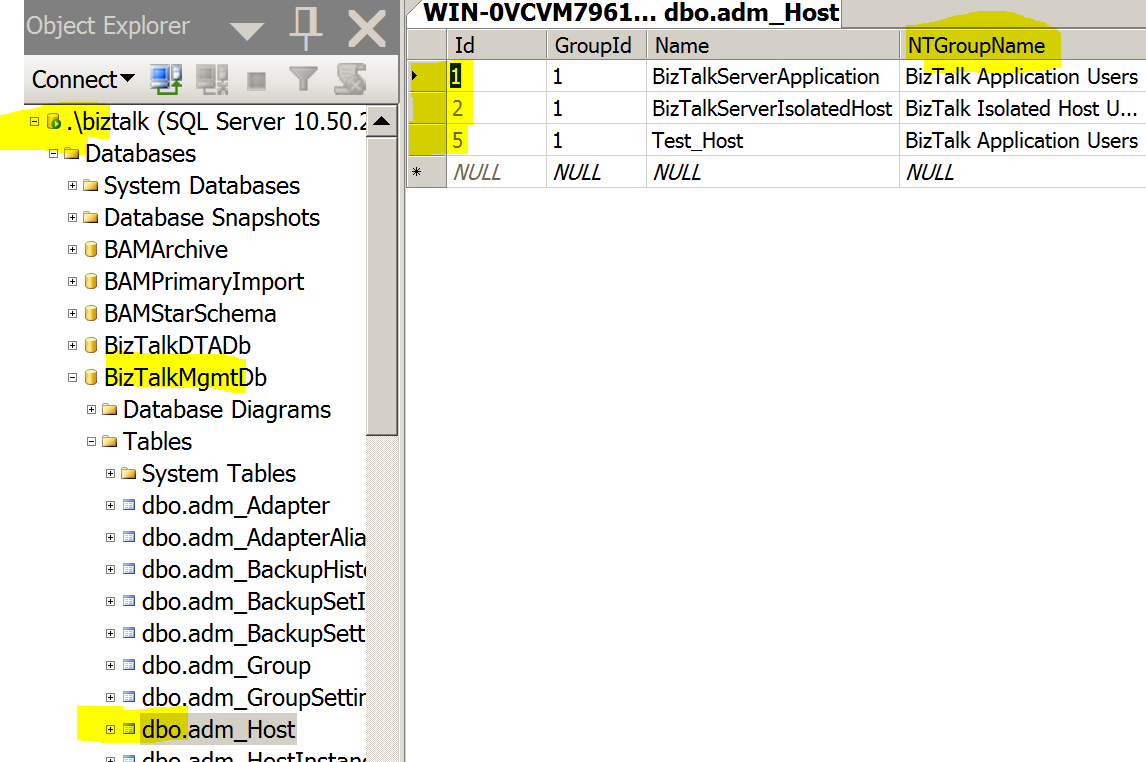1146x762 pixels.
Task: Expand the Database Snapshots folder
Action: pos(72,218)
